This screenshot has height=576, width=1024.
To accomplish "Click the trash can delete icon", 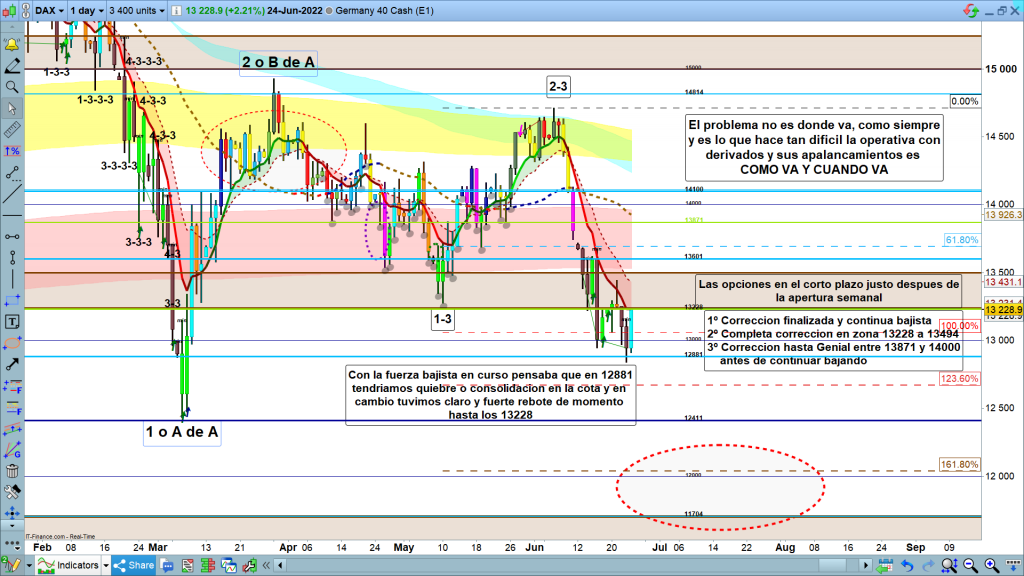I will [12, 471].
